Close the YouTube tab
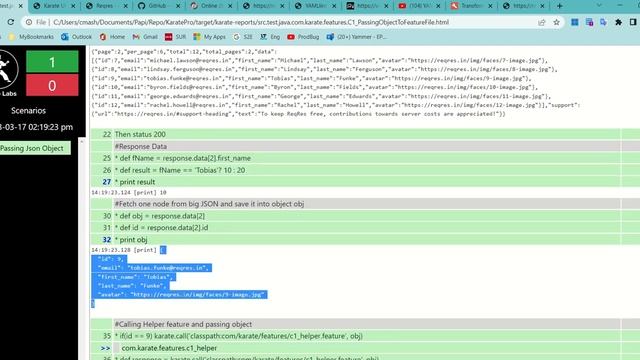This screenshot has height=360, width=640. (438, 6)
